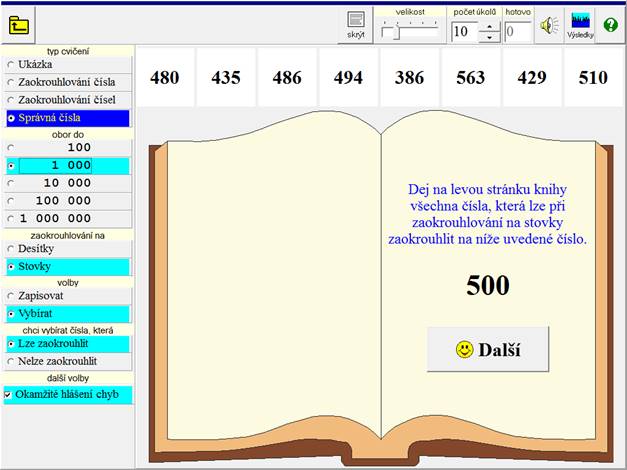Toggle the sound speaker icon
The width and height of the screenshot is (627, 470).
pos(549,25)
